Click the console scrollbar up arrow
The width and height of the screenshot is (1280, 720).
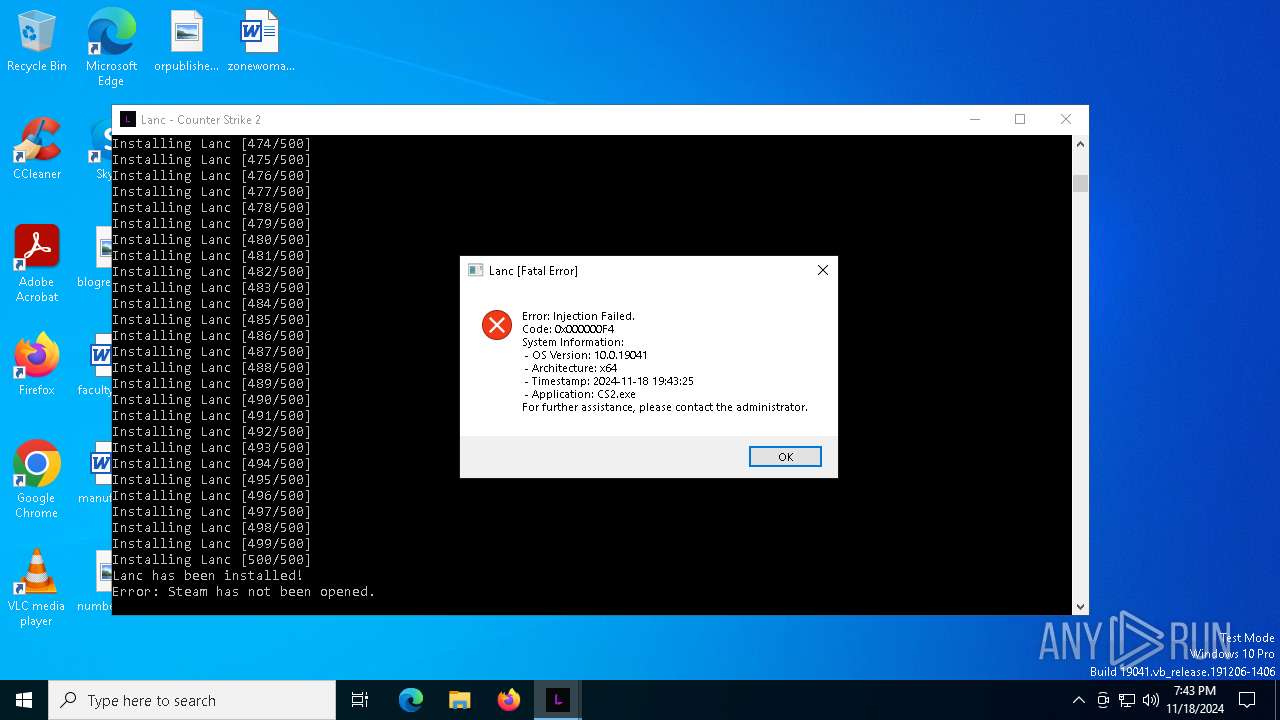1080,144
